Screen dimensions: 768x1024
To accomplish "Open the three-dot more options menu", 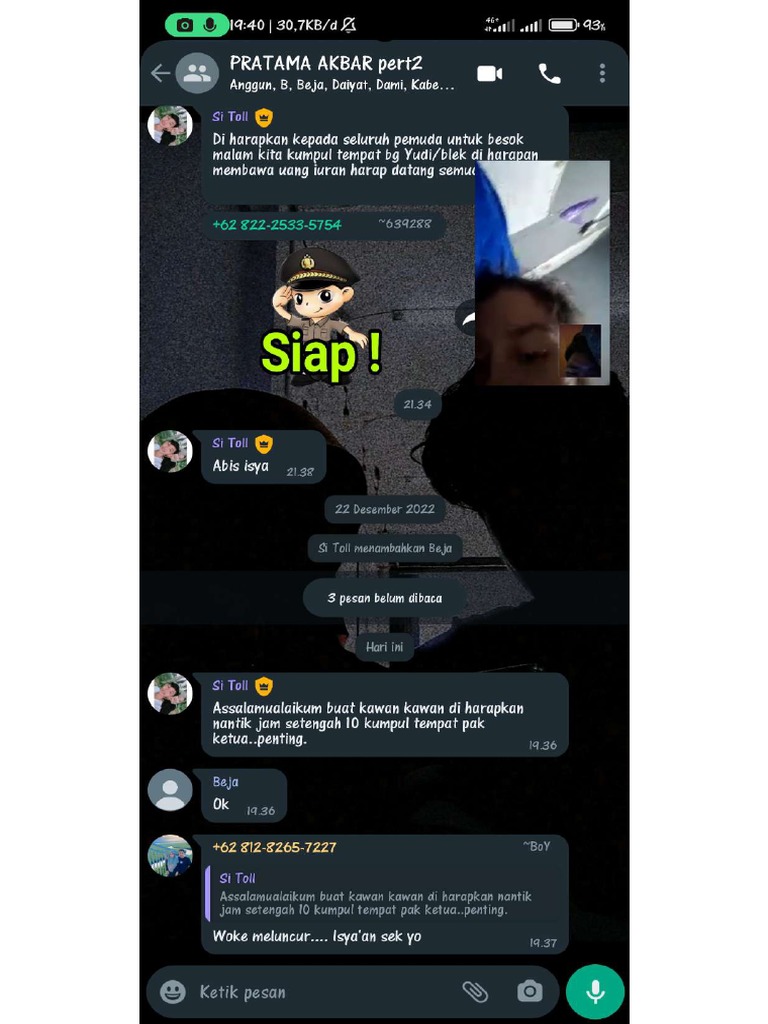I will coord(602,73).
